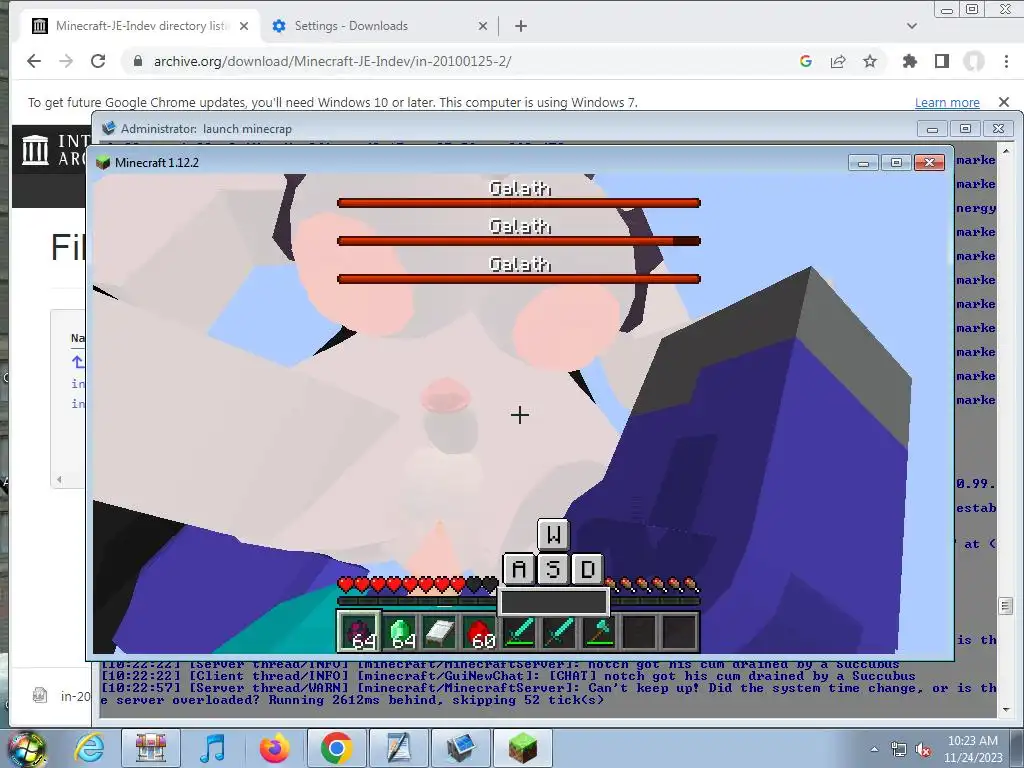Open the Windows Start menu
Screen dimensions: 1024x768
point(26,748)
